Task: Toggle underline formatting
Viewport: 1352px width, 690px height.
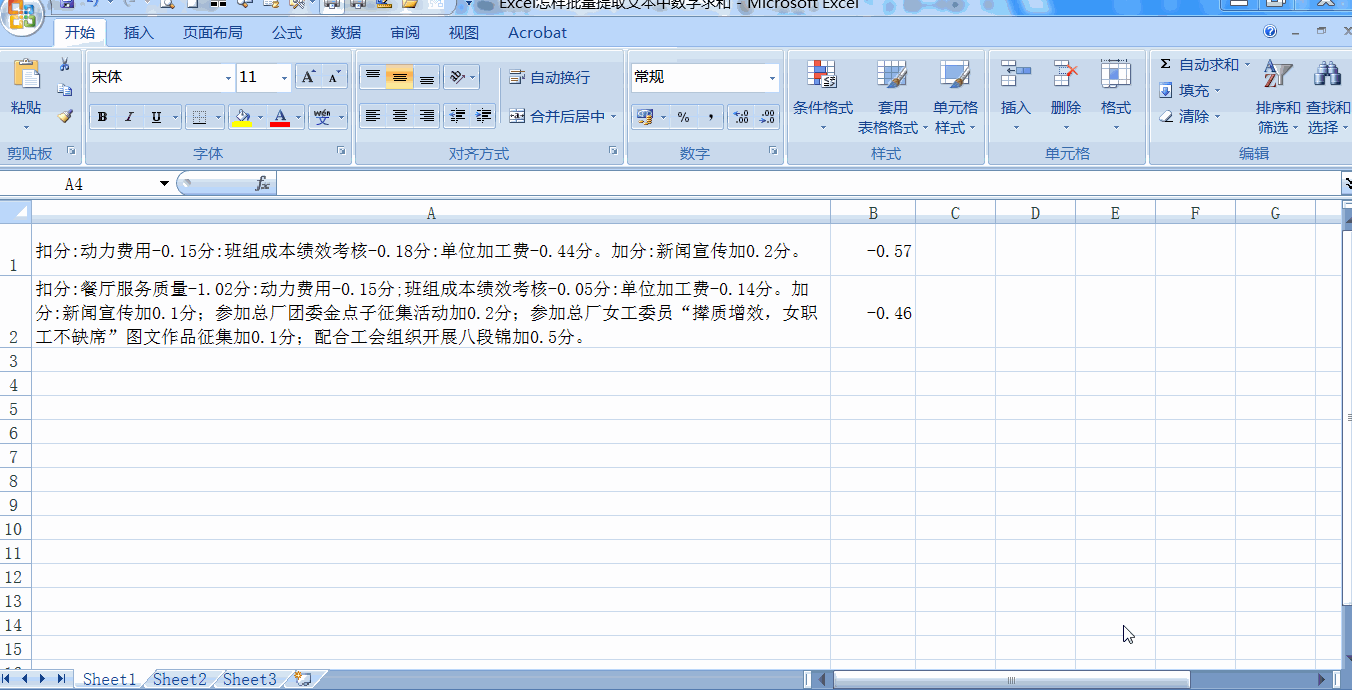Action: pos(158,116)
